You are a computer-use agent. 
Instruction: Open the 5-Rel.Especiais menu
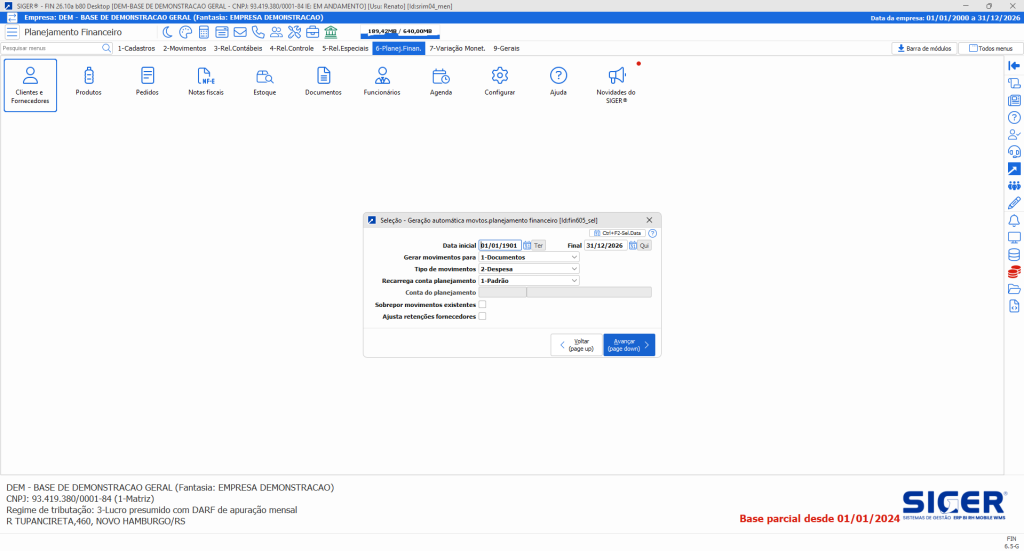point(345,48)
